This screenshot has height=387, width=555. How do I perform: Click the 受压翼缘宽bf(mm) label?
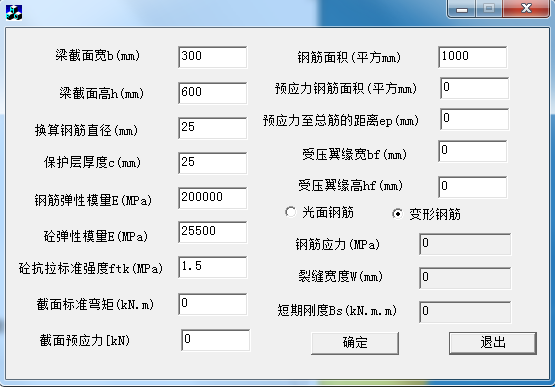pos(354,154)
